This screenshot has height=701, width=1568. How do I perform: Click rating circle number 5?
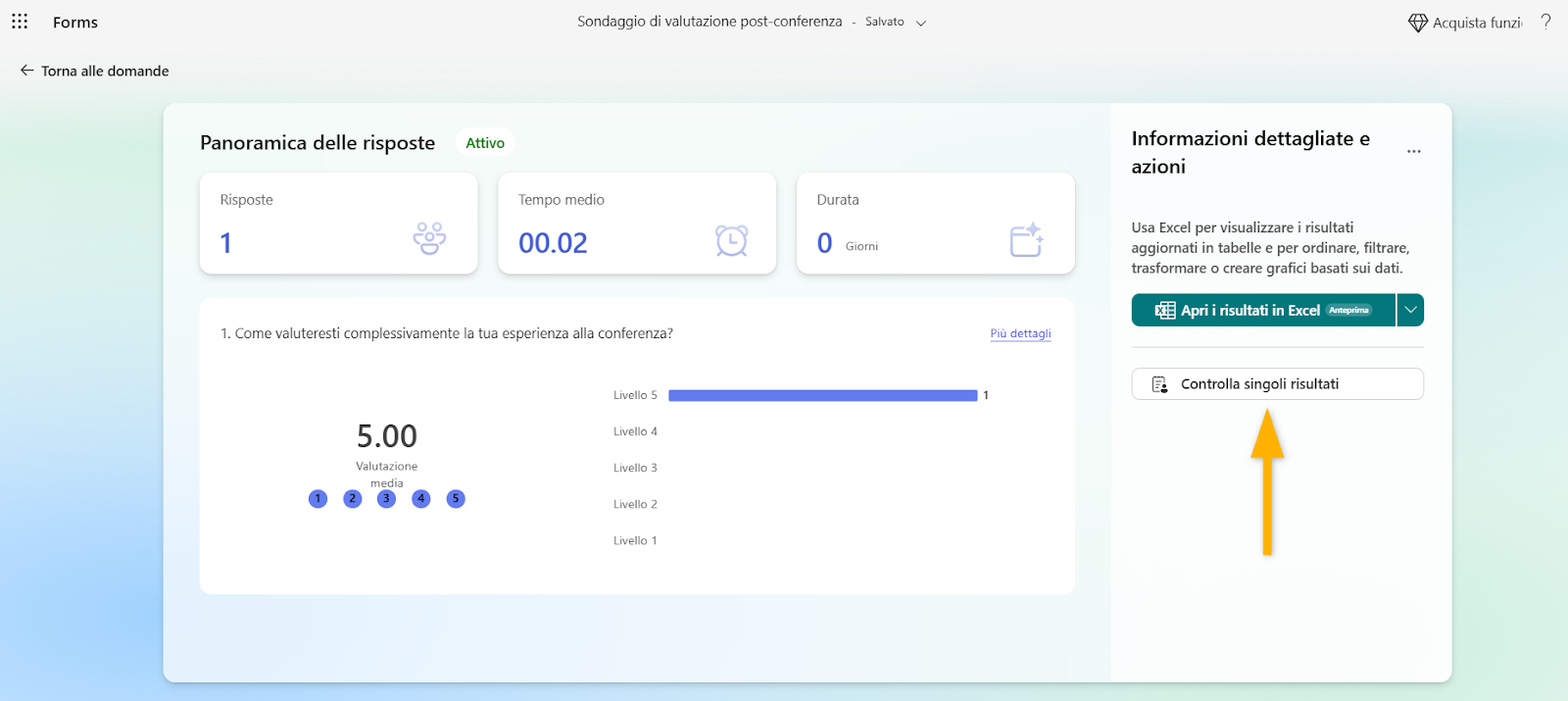click(x=456, y=499)
